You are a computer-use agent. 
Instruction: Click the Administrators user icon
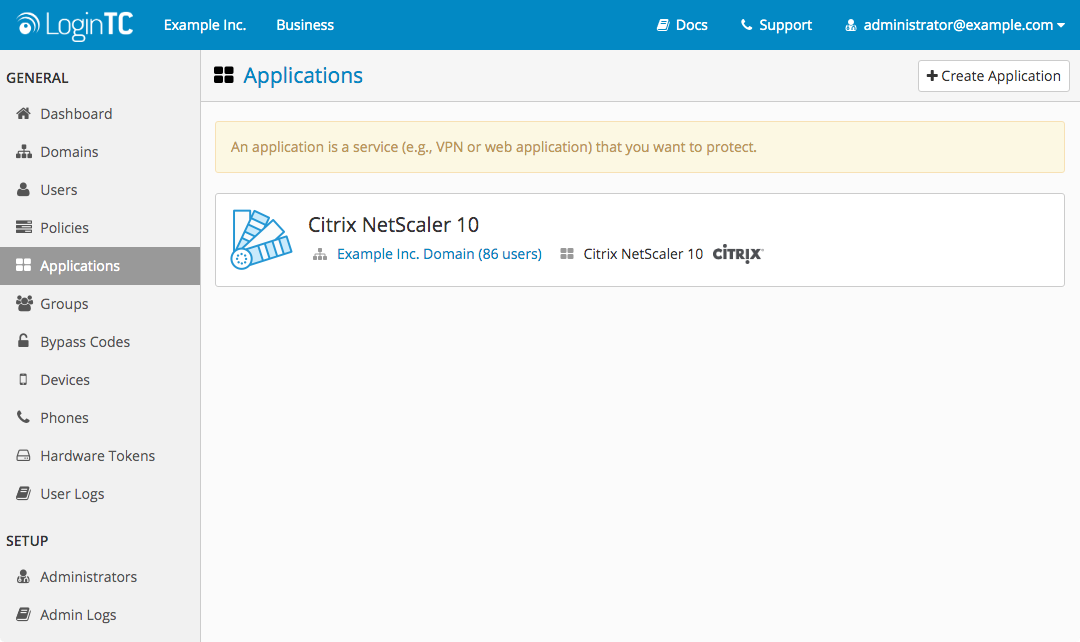point(23,577)
